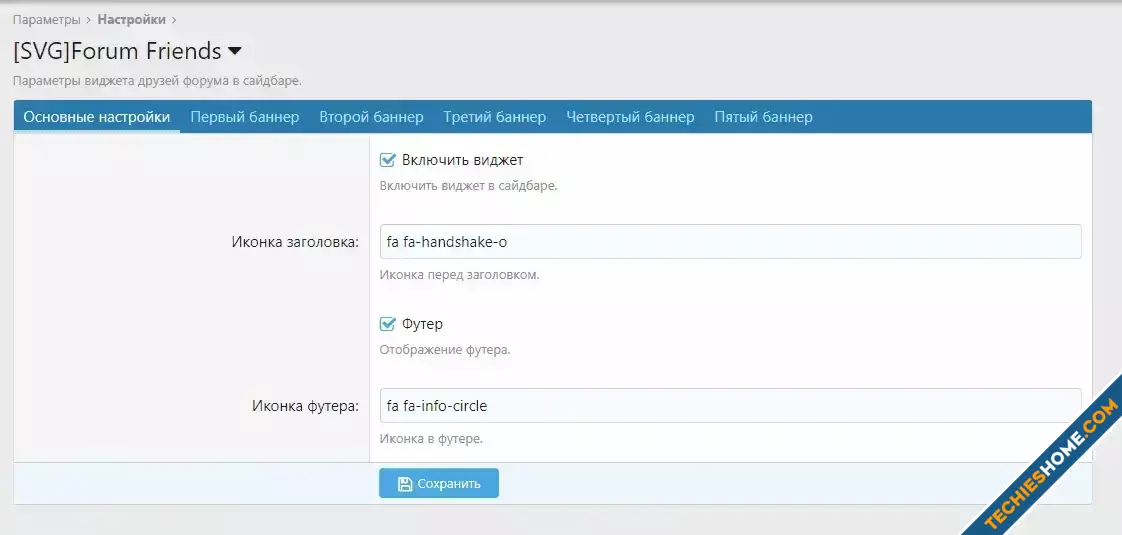Click the chevron after "Параметры" breadcrumb
Image resolution: width=1122 pixels, height=535 pixels.
click(89, 19)
